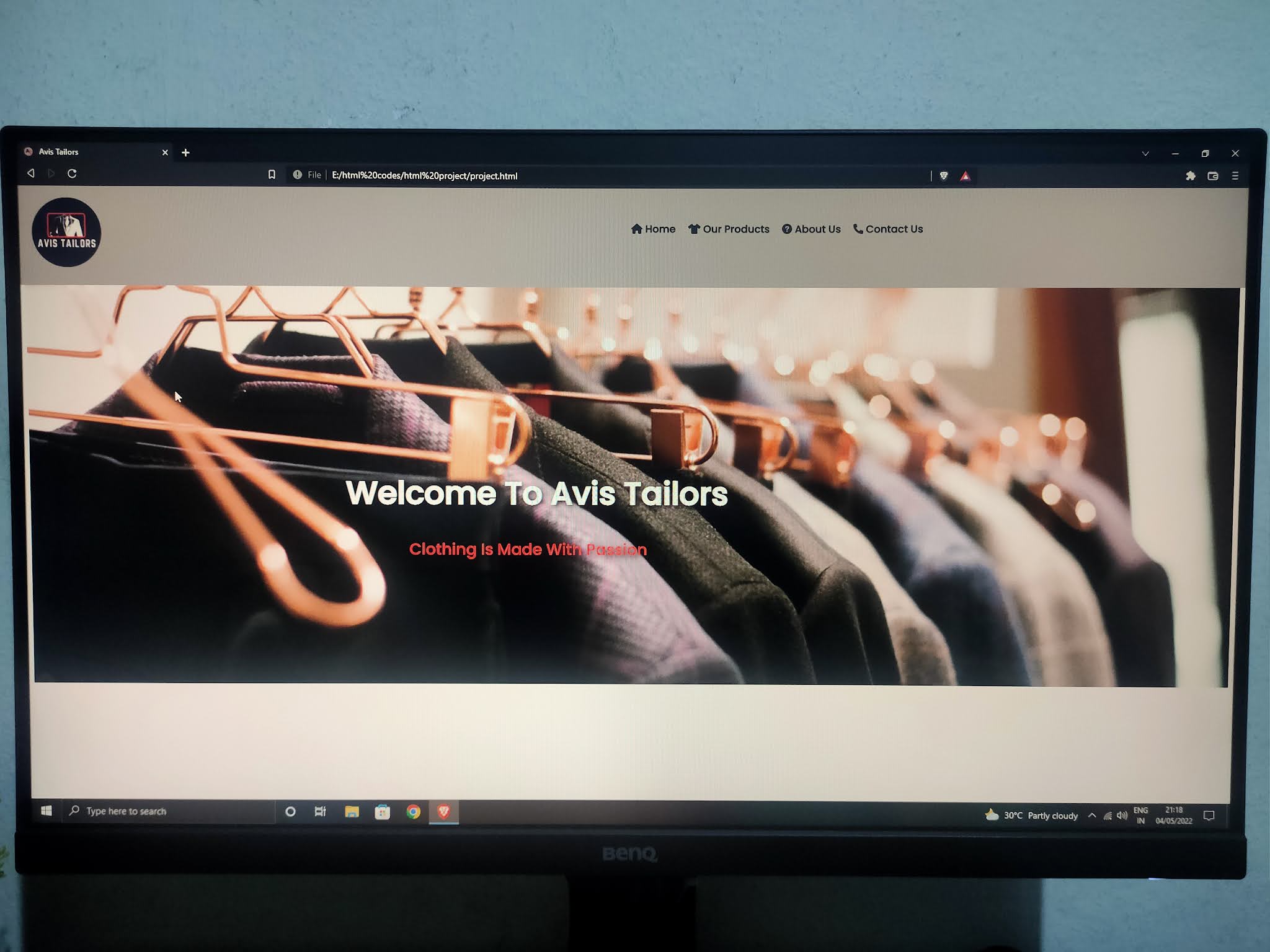
Task: Reload the page with the refresh icon
Action: coord(73,174)
